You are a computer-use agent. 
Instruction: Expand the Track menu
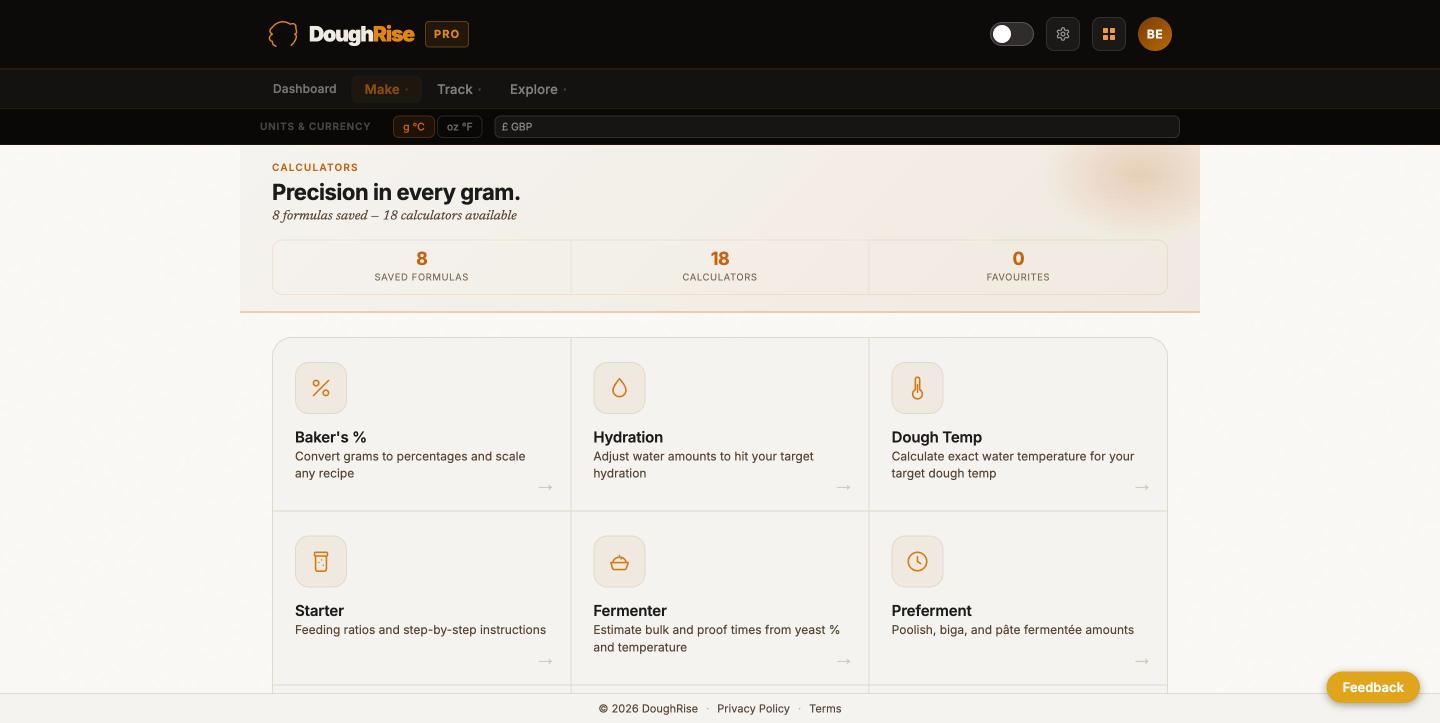click(x=459, y=89)
